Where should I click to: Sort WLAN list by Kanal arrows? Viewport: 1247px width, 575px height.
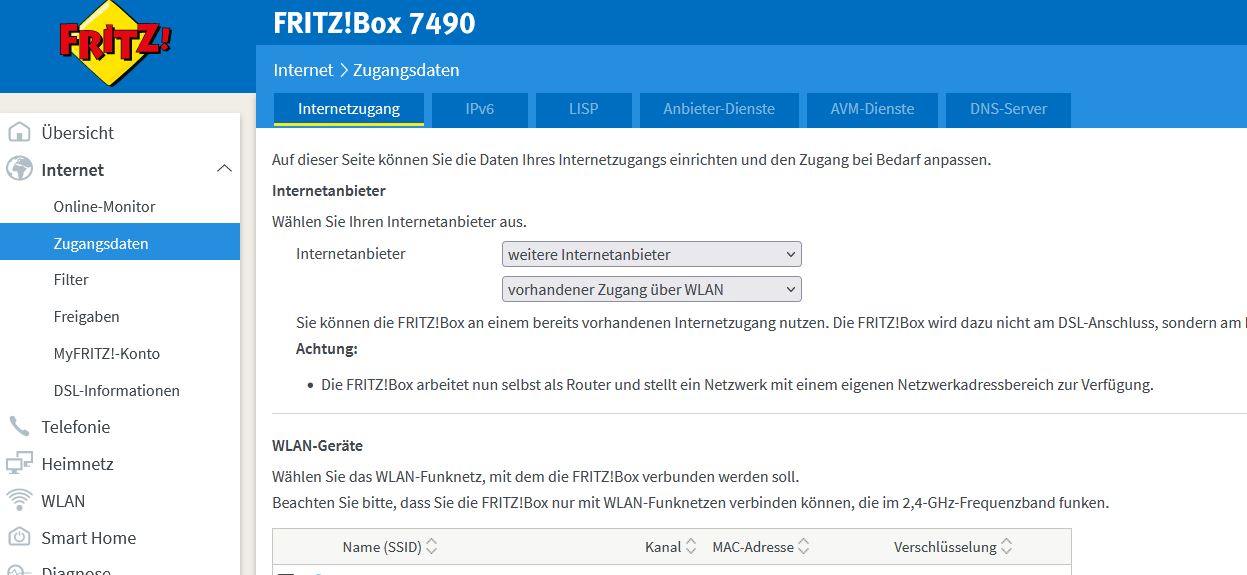(690, 547)
